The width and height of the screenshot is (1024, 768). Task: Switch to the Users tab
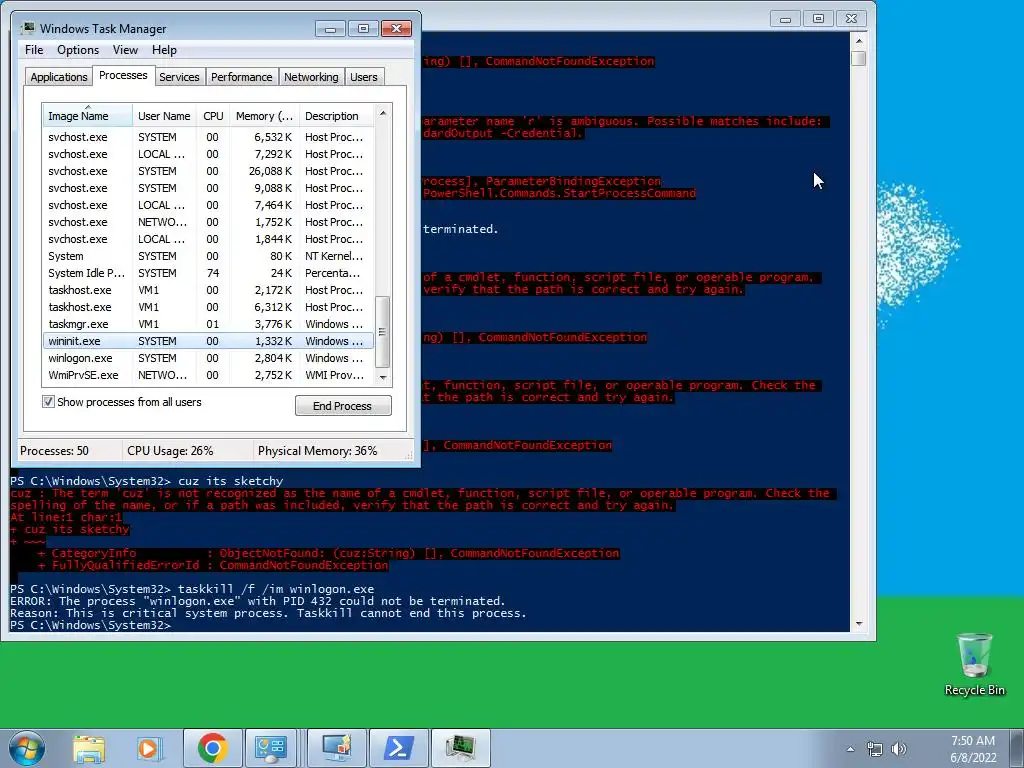(x=364, y=77)
